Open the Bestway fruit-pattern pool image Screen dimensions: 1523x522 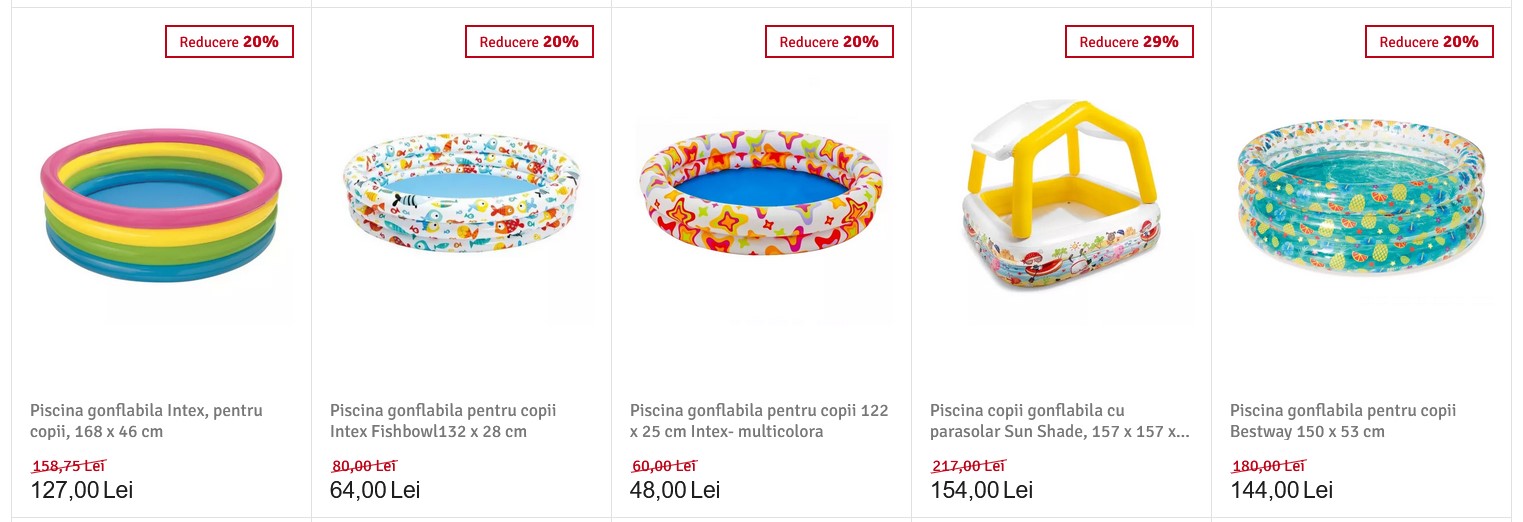click(1361, 197)
